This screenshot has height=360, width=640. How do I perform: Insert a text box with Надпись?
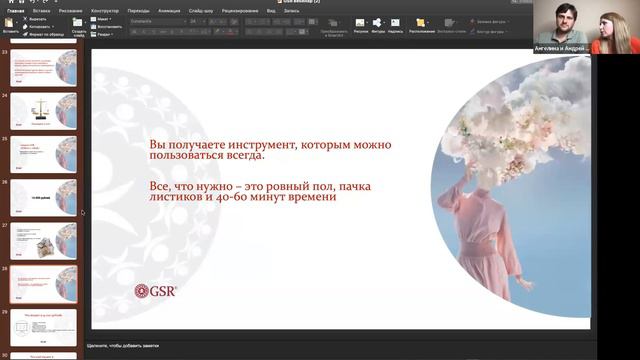point(395,22)
